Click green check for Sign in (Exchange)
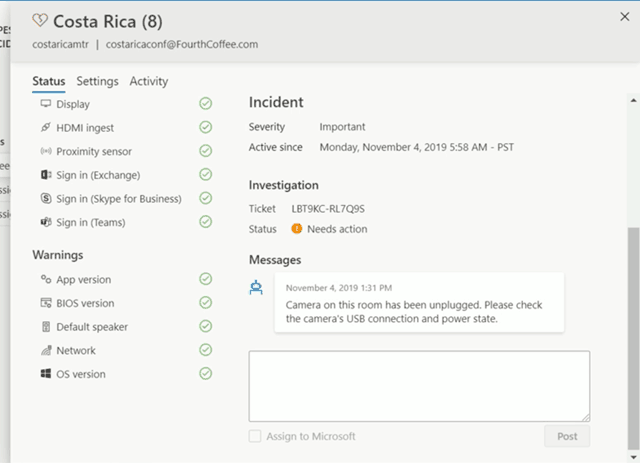Viewport: 640px width, 463px height. tap(206, 175)
